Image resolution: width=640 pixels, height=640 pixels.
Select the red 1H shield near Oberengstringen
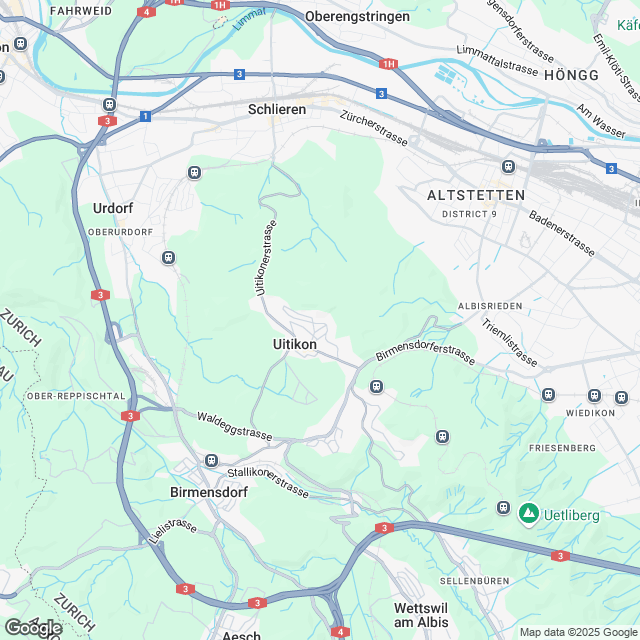388,64
